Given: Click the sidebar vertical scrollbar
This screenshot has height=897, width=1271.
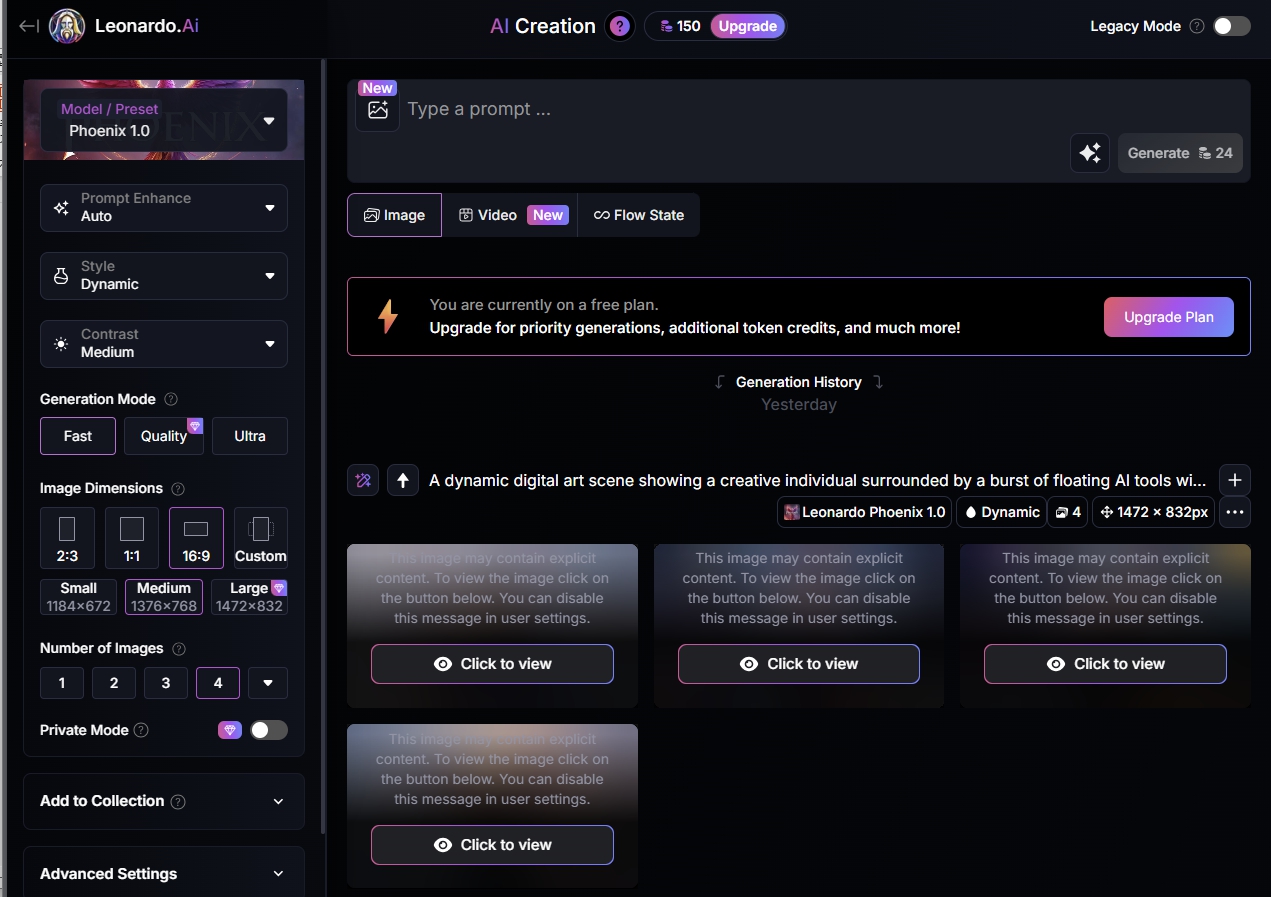Looking at the screenshot, I should coord(322,445).
